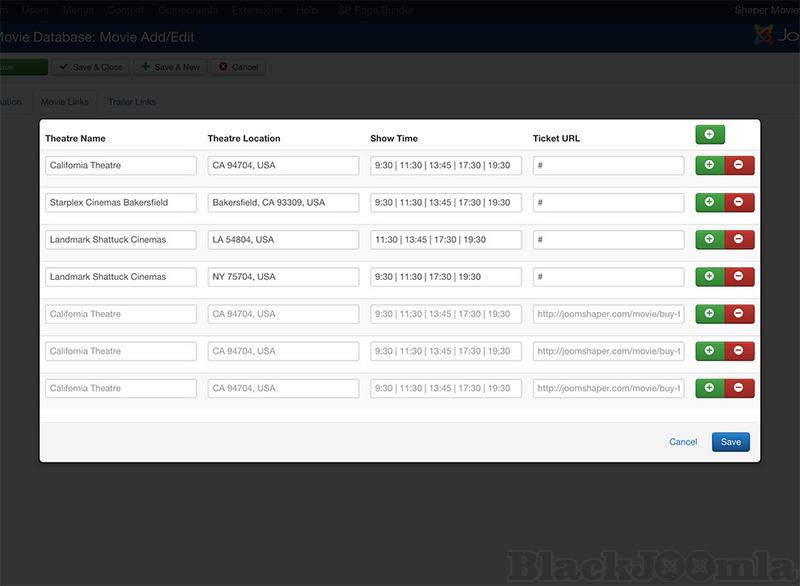The width and height of the screenshot is (800, 586).
Task: Open the Extensions menu
Action: [x=256, y=10]
